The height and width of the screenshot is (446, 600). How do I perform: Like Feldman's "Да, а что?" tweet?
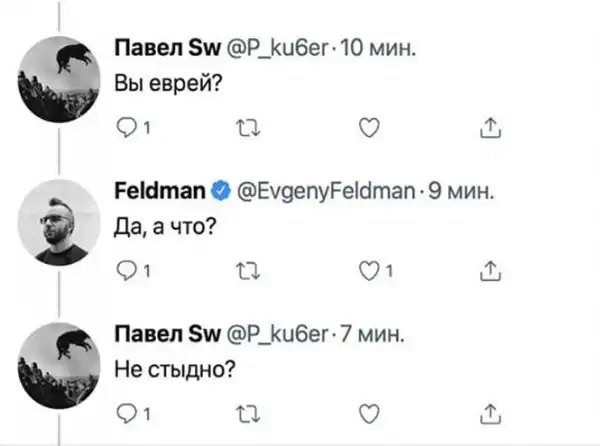[x=368, y=269]
